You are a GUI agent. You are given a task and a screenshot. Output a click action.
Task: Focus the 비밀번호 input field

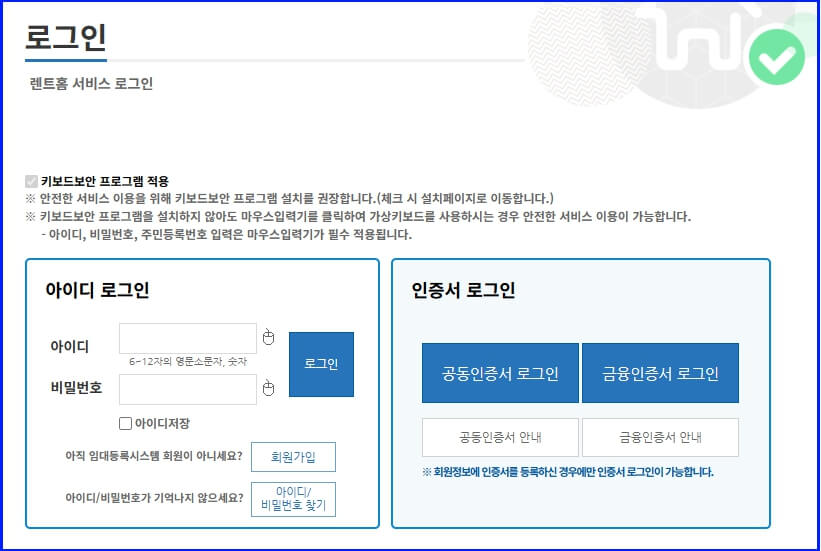tap(188, 389)
